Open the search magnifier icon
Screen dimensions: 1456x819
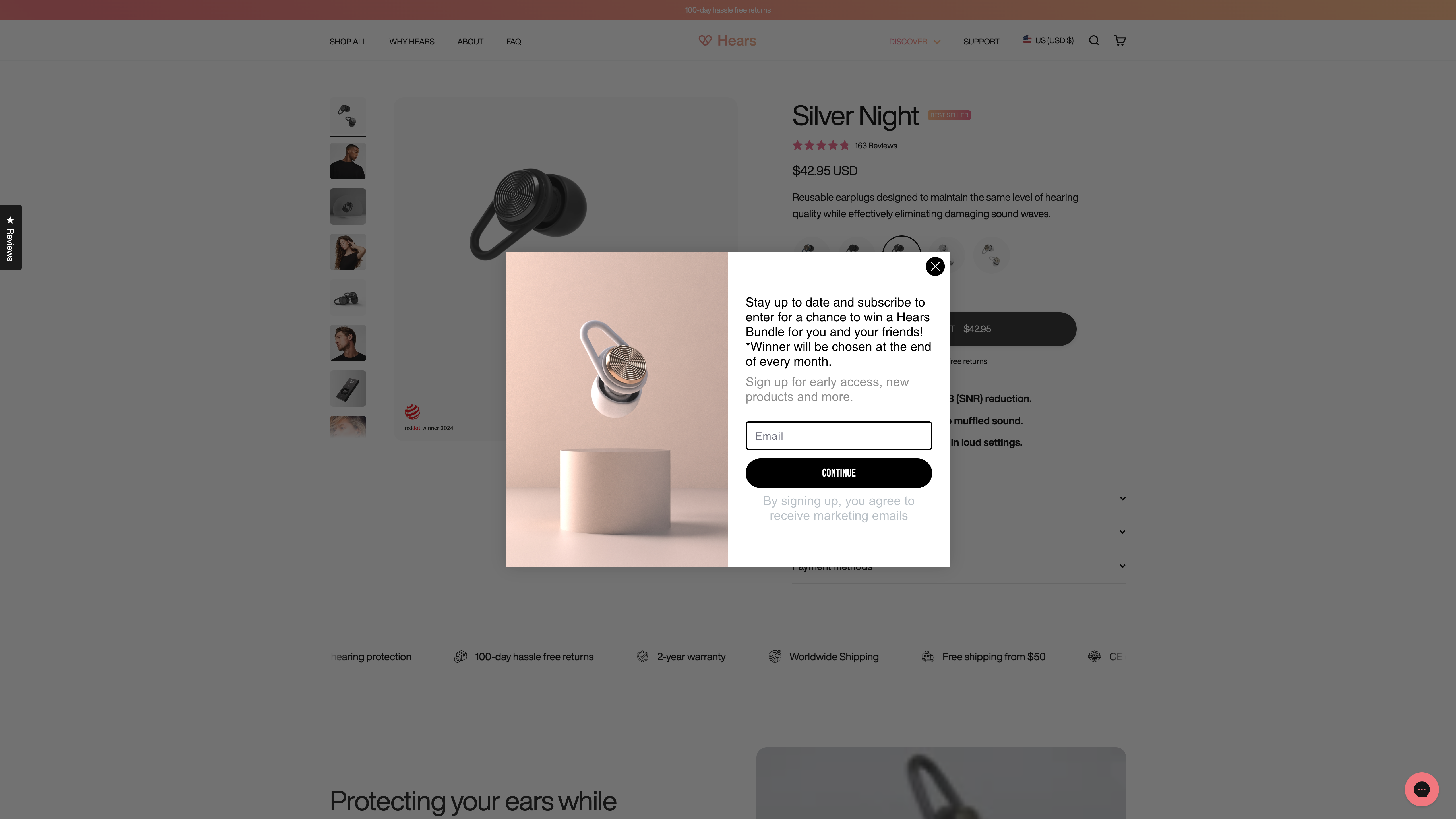pyautogui.click(x=1094, y=41)
